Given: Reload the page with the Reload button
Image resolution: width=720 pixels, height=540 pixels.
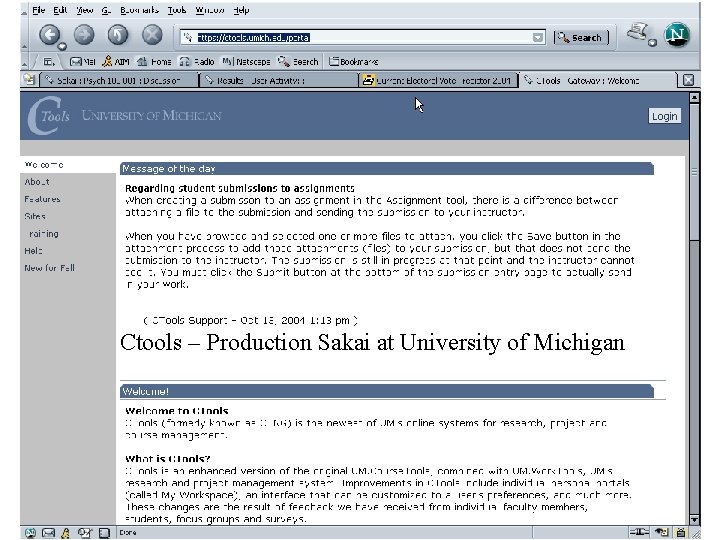Looking at the screenshot, I should (x=118, y=35).
